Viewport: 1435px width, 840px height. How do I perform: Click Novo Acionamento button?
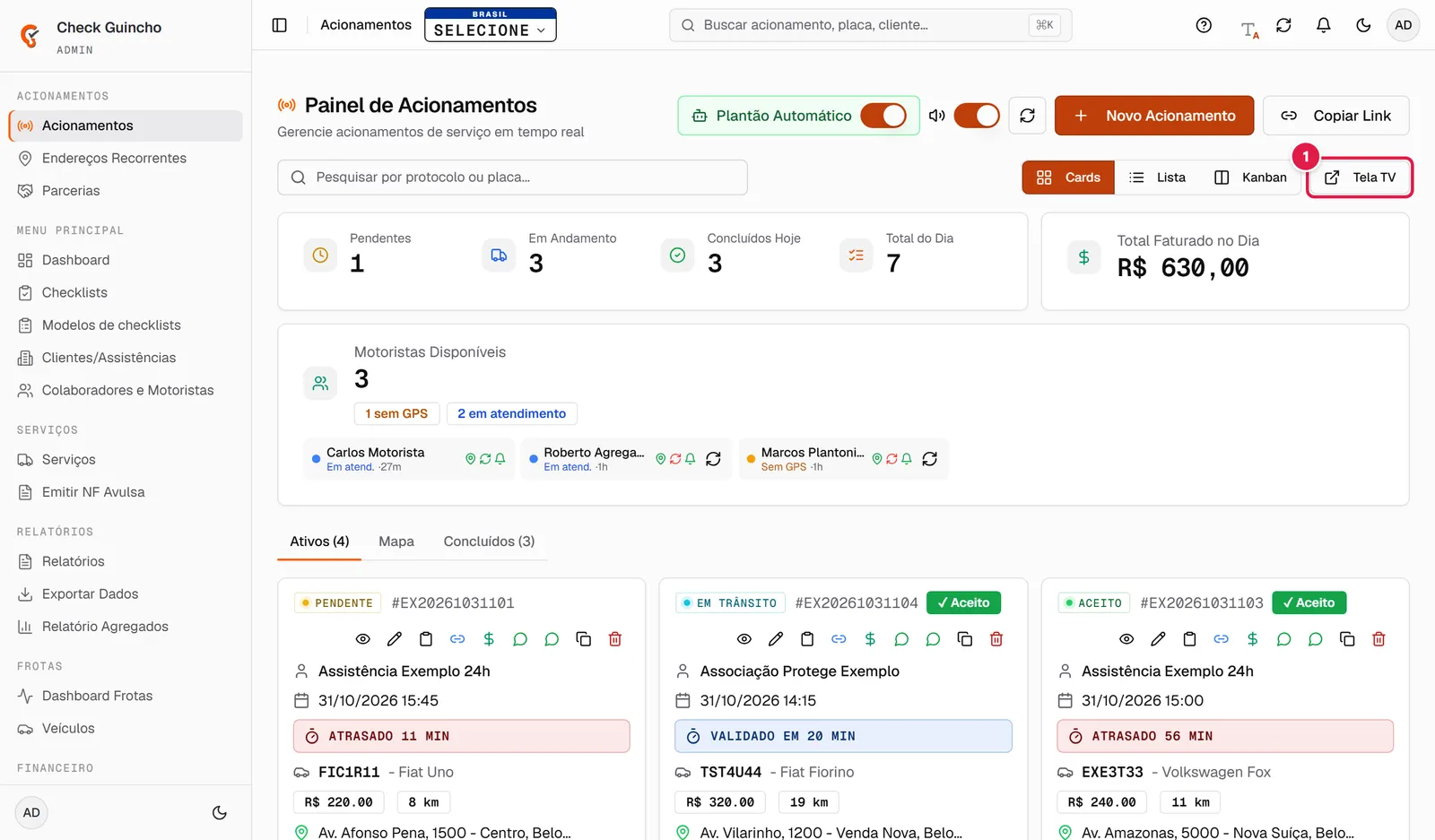[x=1154, y=116]
